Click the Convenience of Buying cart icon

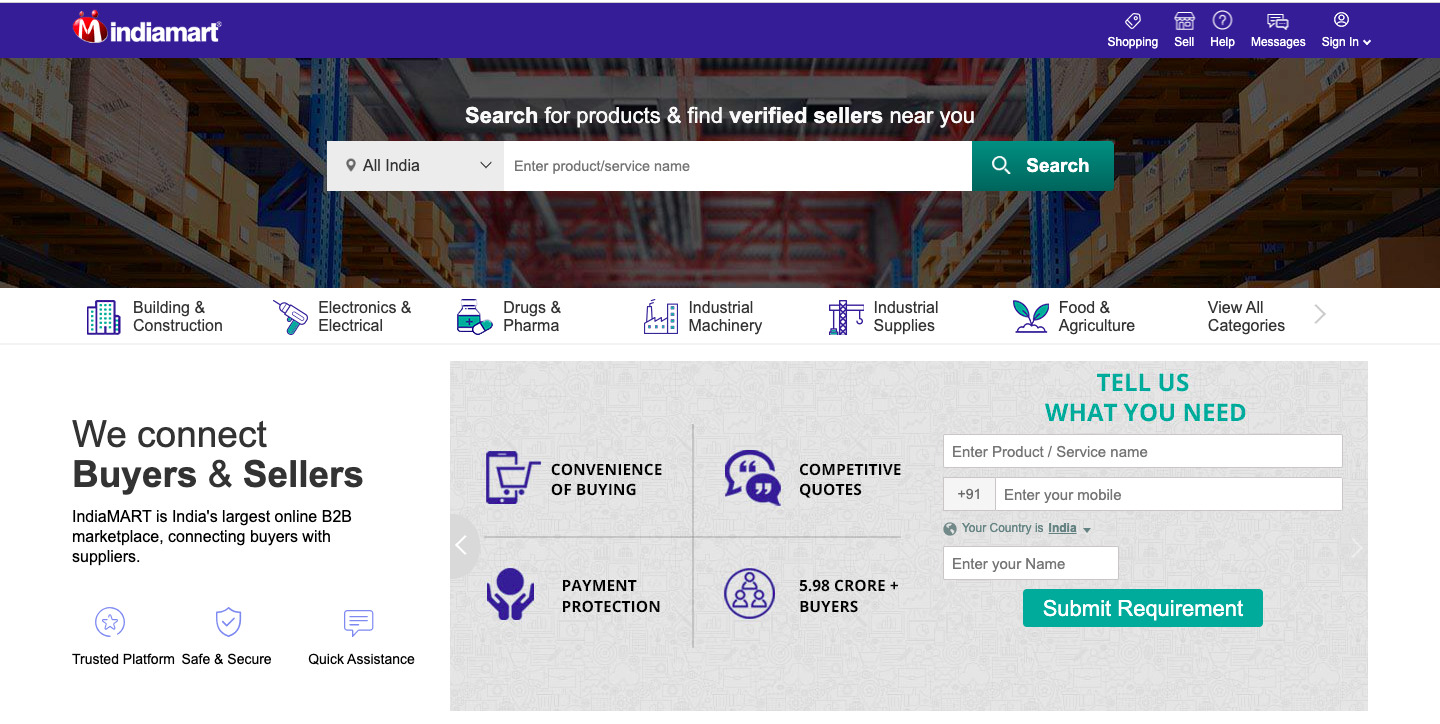click(x=513, y=477)
